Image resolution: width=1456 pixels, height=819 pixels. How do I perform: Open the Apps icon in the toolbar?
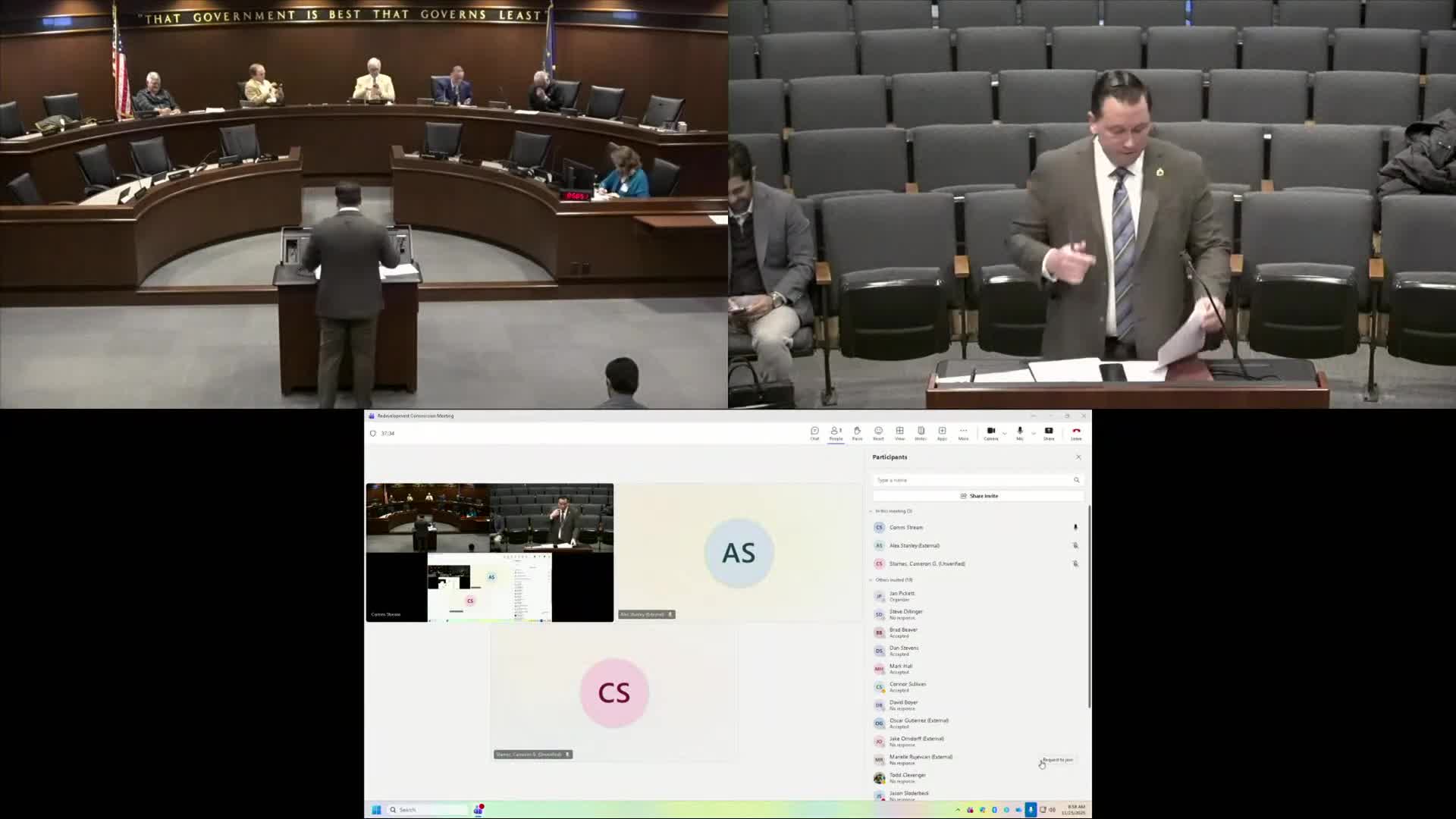[942, 432]
